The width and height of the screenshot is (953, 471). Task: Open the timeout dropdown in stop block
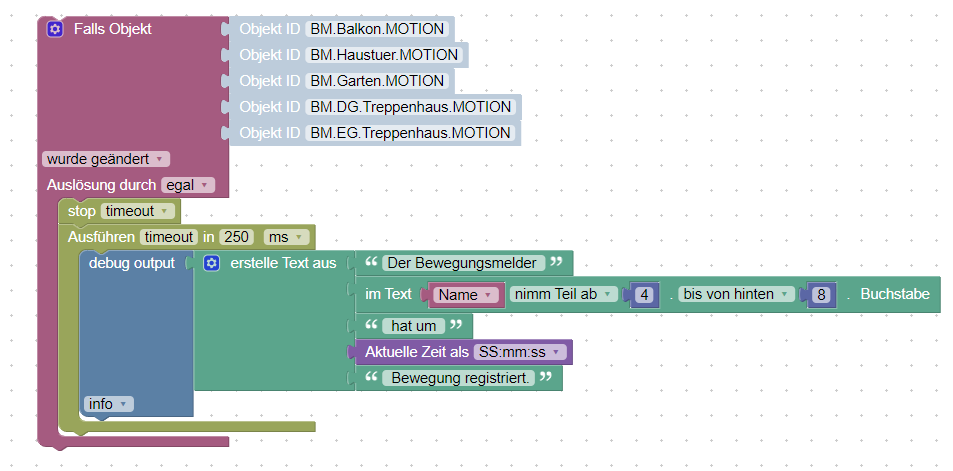point(138,211)
